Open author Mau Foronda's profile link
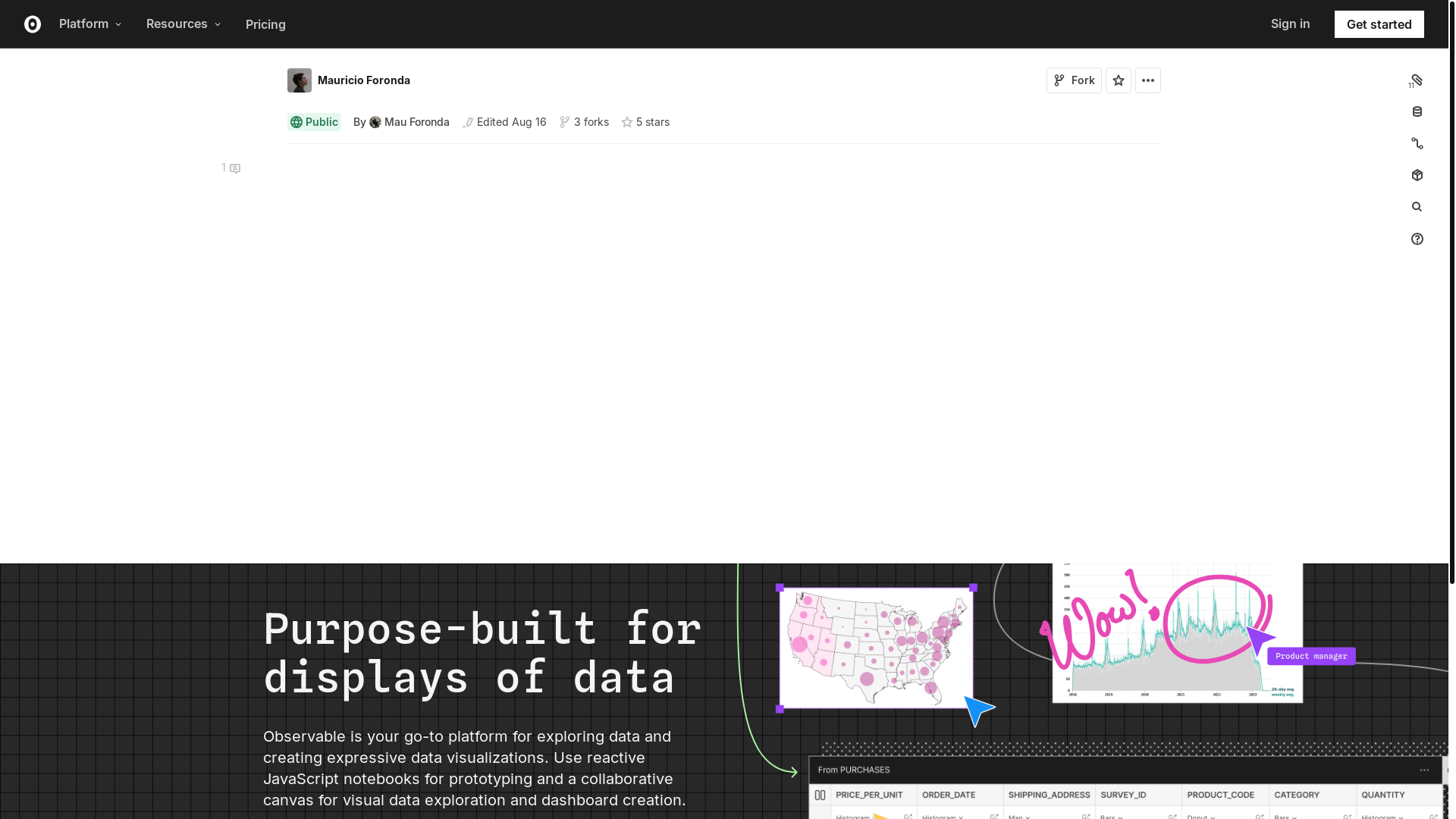 pyautogui.click(x=409, y=122)
